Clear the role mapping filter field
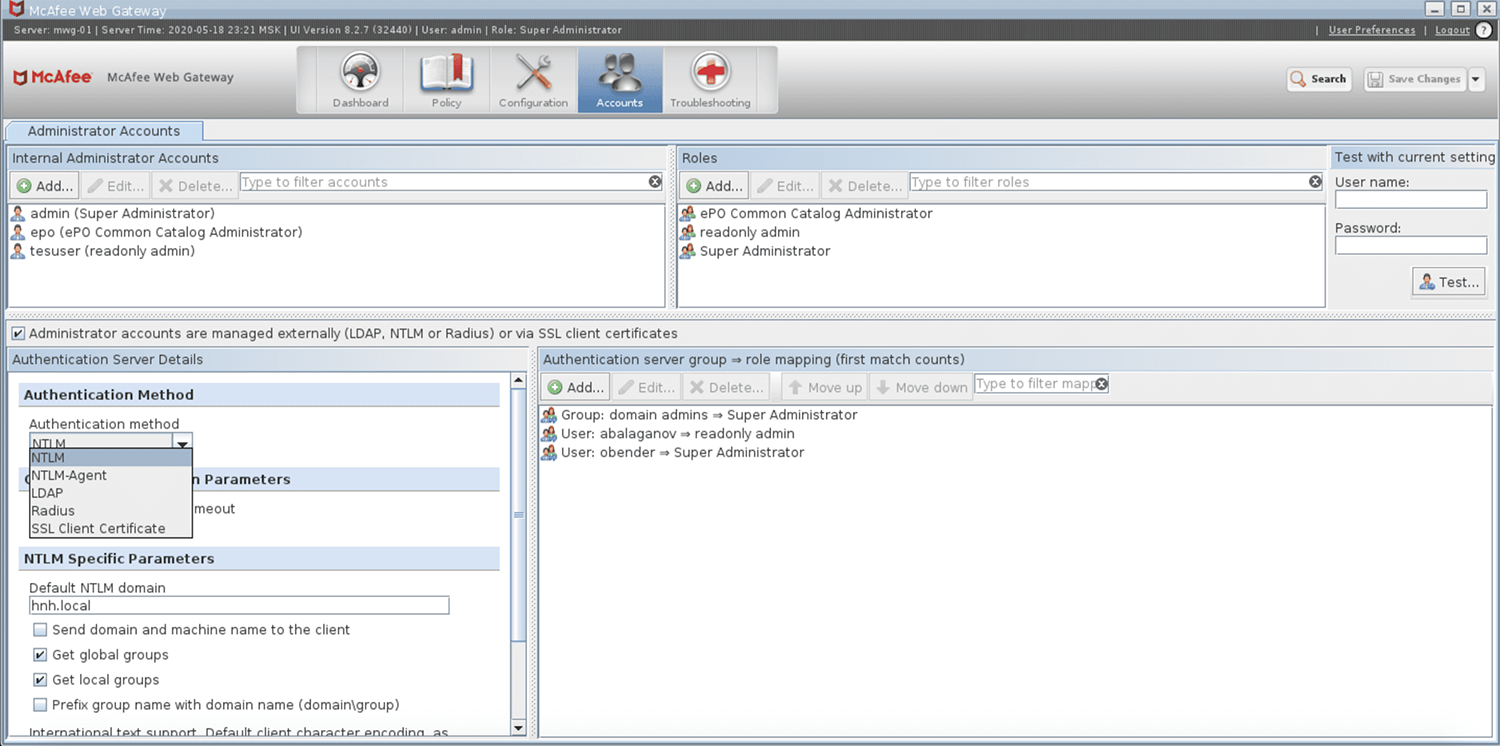This screenshot has height=746, width=1500. tap(1101, 384)
